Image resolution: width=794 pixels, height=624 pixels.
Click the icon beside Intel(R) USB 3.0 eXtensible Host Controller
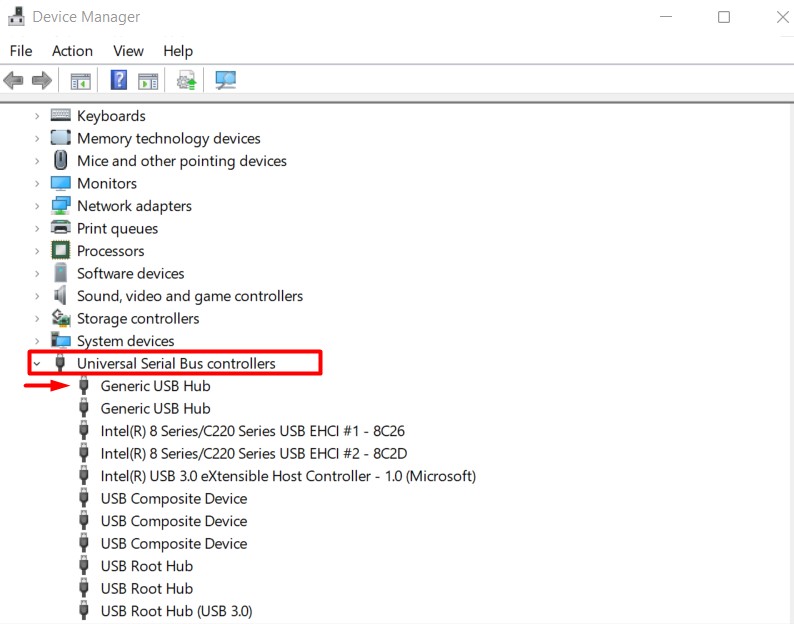click(x=84, y=476)
